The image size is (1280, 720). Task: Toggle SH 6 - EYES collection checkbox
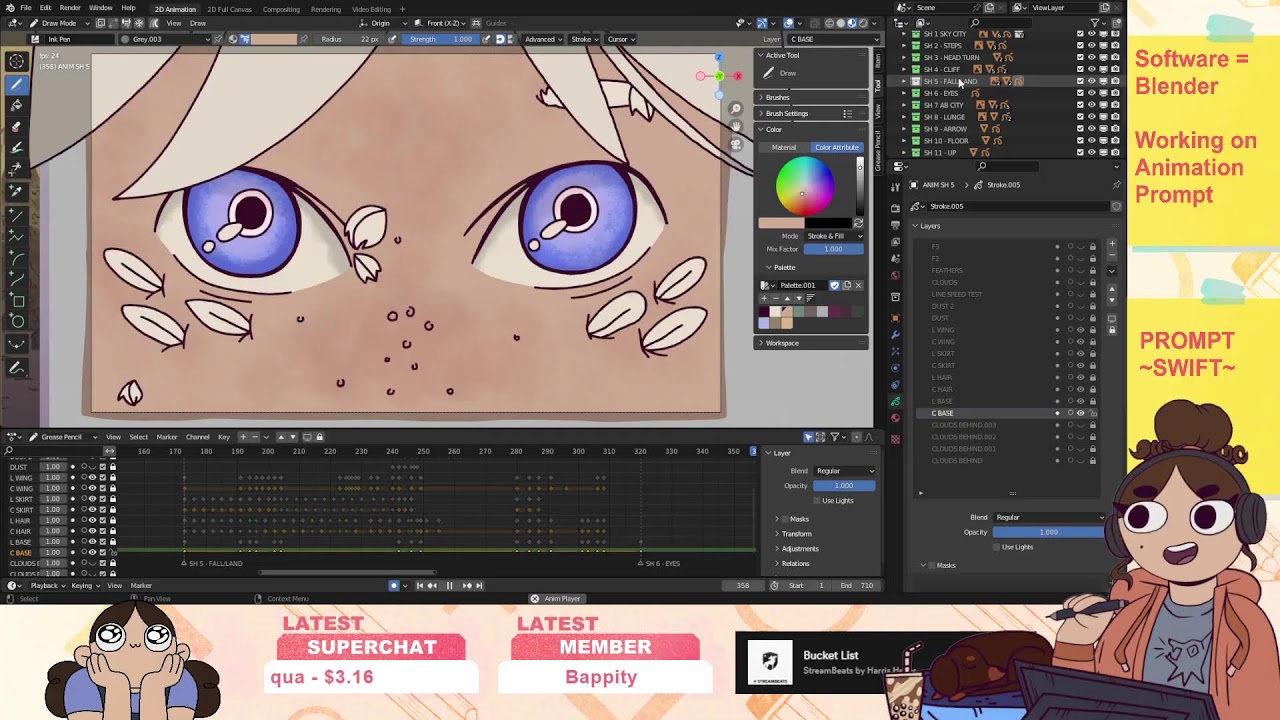1079,93
